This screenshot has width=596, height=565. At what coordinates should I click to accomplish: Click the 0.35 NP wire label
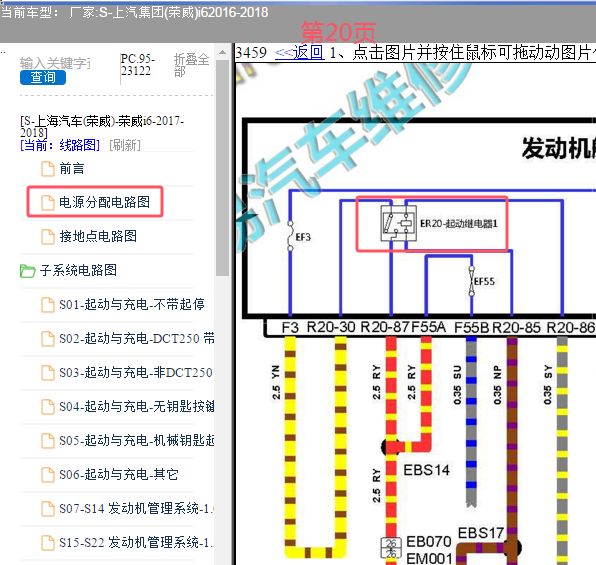(497, 384)
